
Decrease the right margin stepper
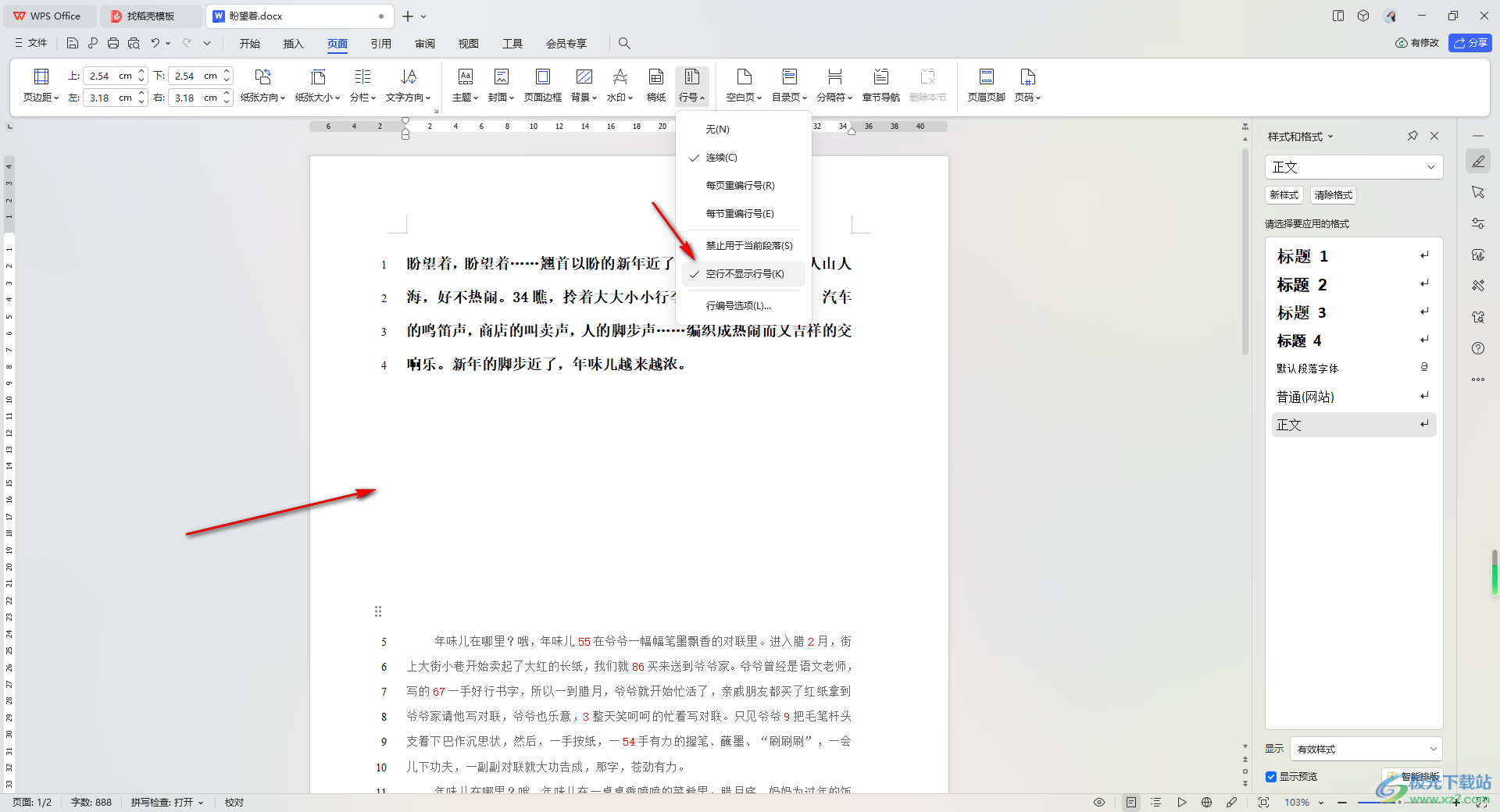pyautogui.click(x=227, y=101)
